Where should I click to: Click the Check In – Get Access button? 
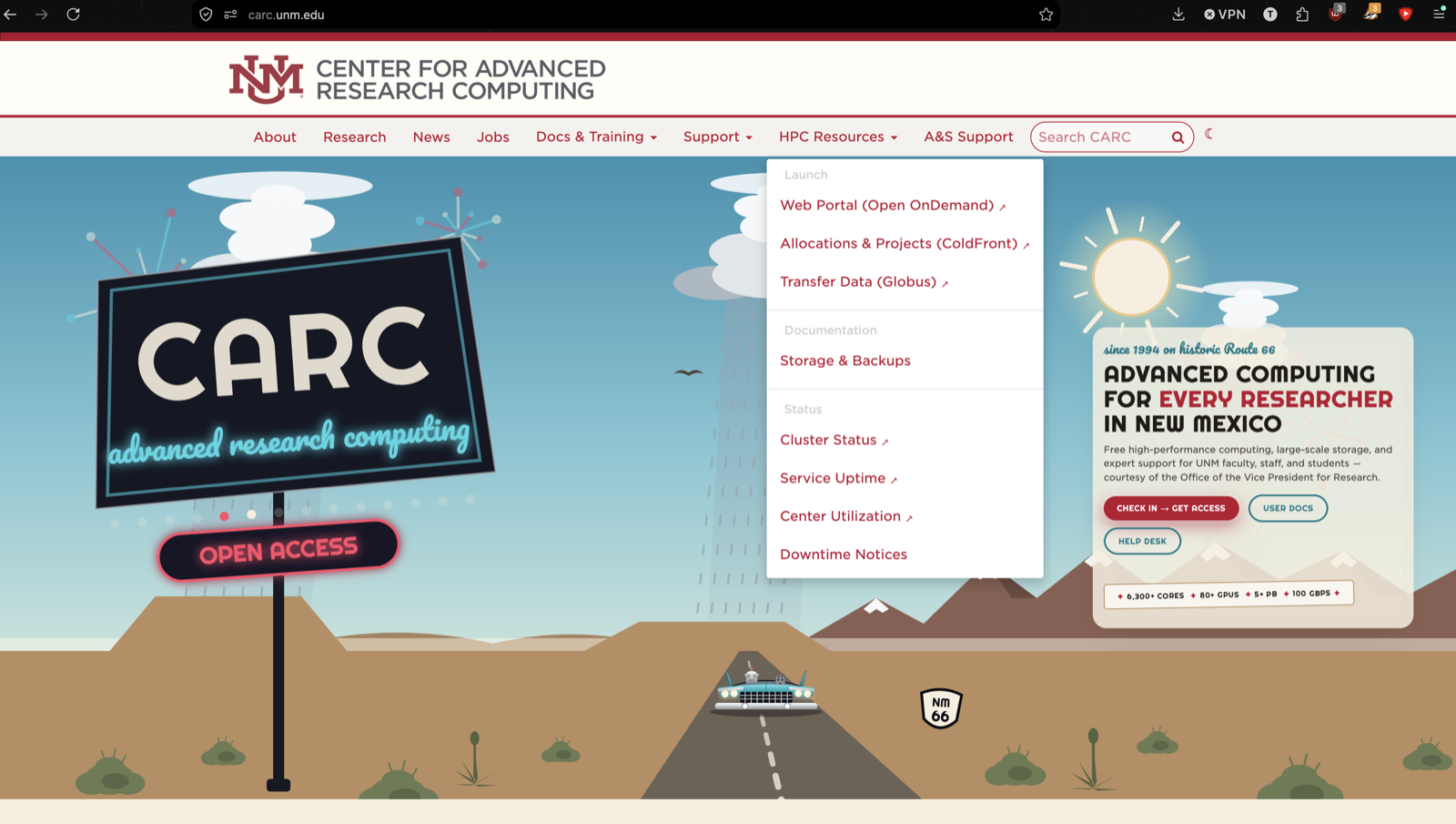1171,508
